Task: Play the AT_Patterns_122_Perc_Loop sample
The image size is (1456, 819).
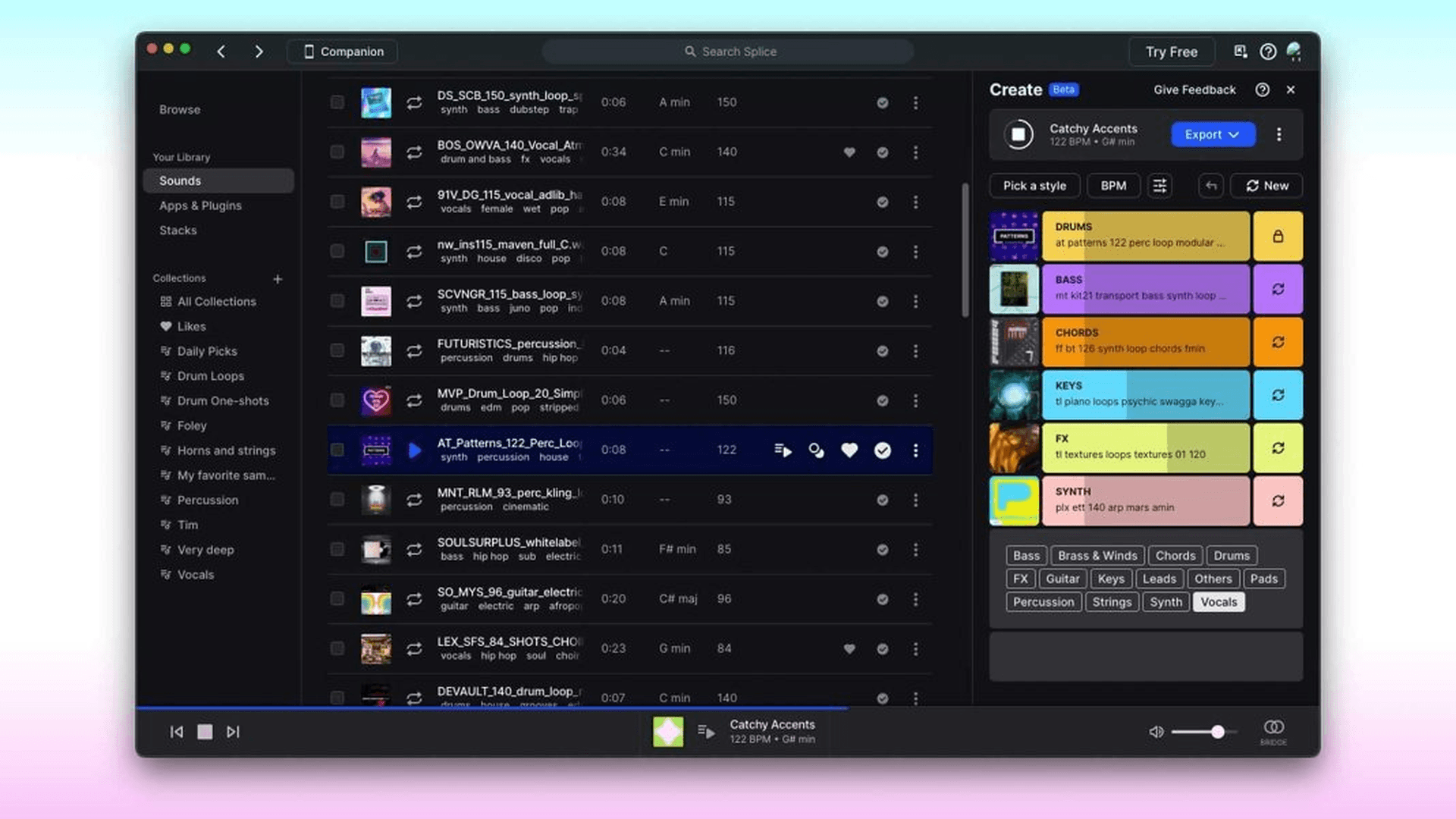Action: (414, 450)
